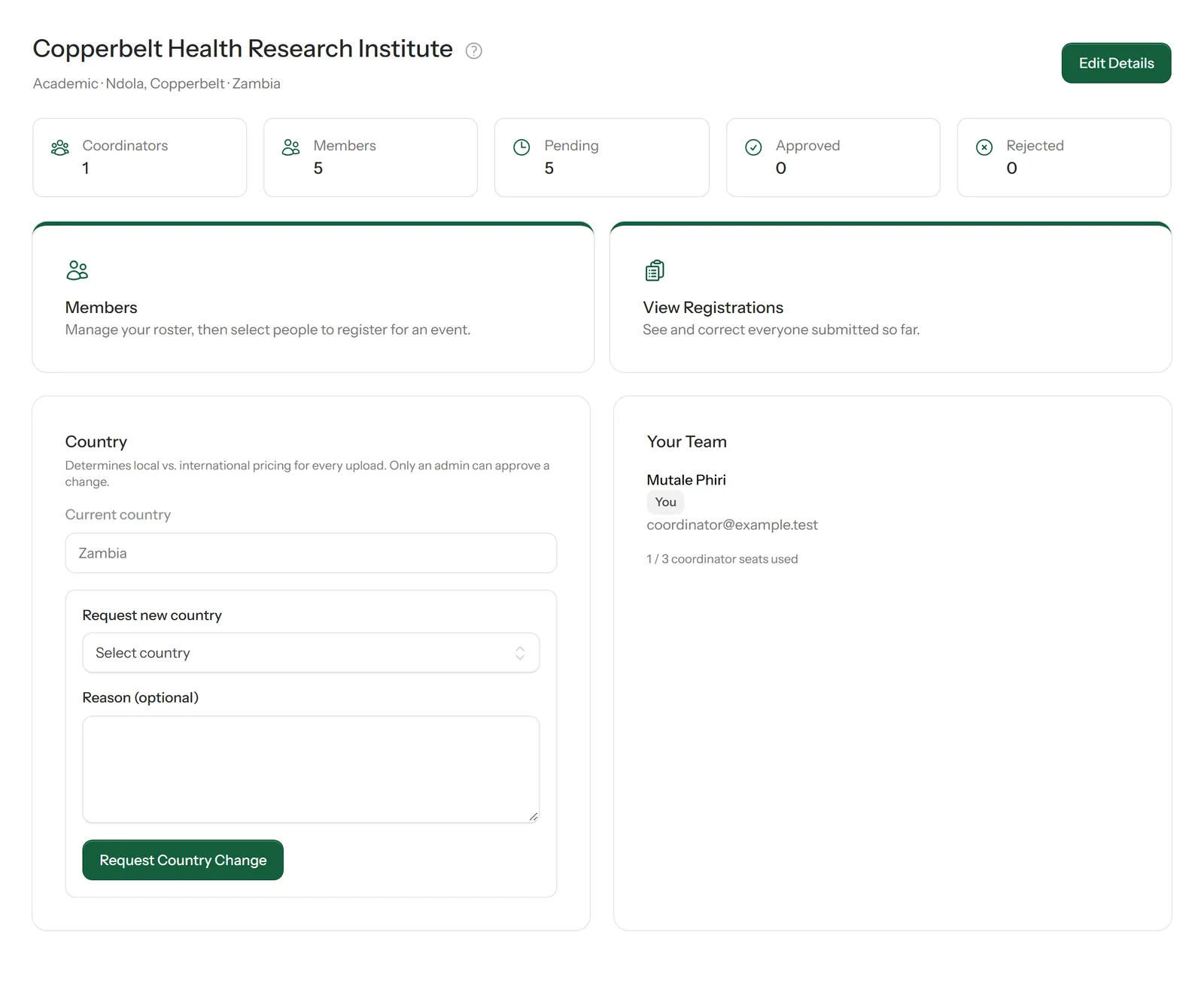1204x987 pixels.
Task: Focus the Reason (optional) text area
Action: point(311,770)
